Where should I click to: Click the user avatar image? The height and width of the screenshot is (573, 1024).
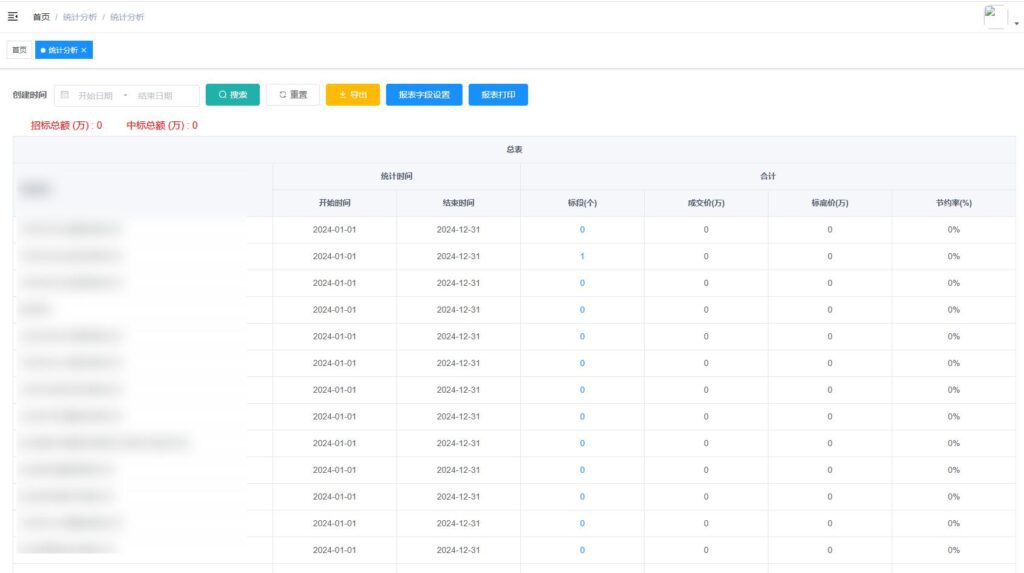995,16
